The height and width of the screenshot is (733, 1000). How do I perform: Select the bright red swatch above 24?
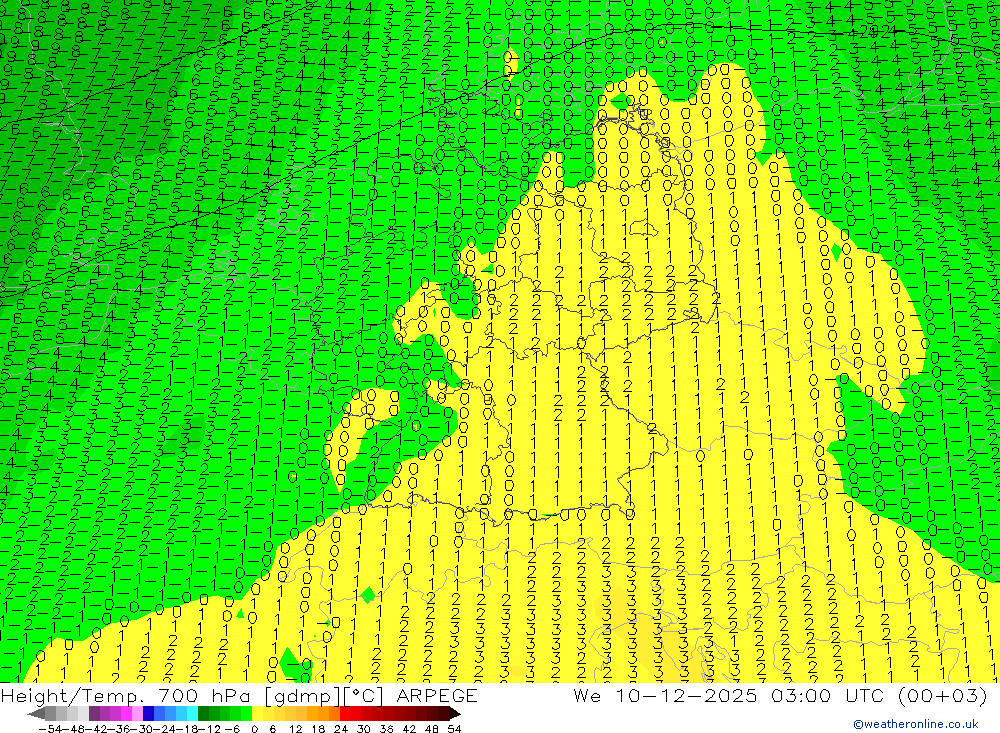coord(345,713)
